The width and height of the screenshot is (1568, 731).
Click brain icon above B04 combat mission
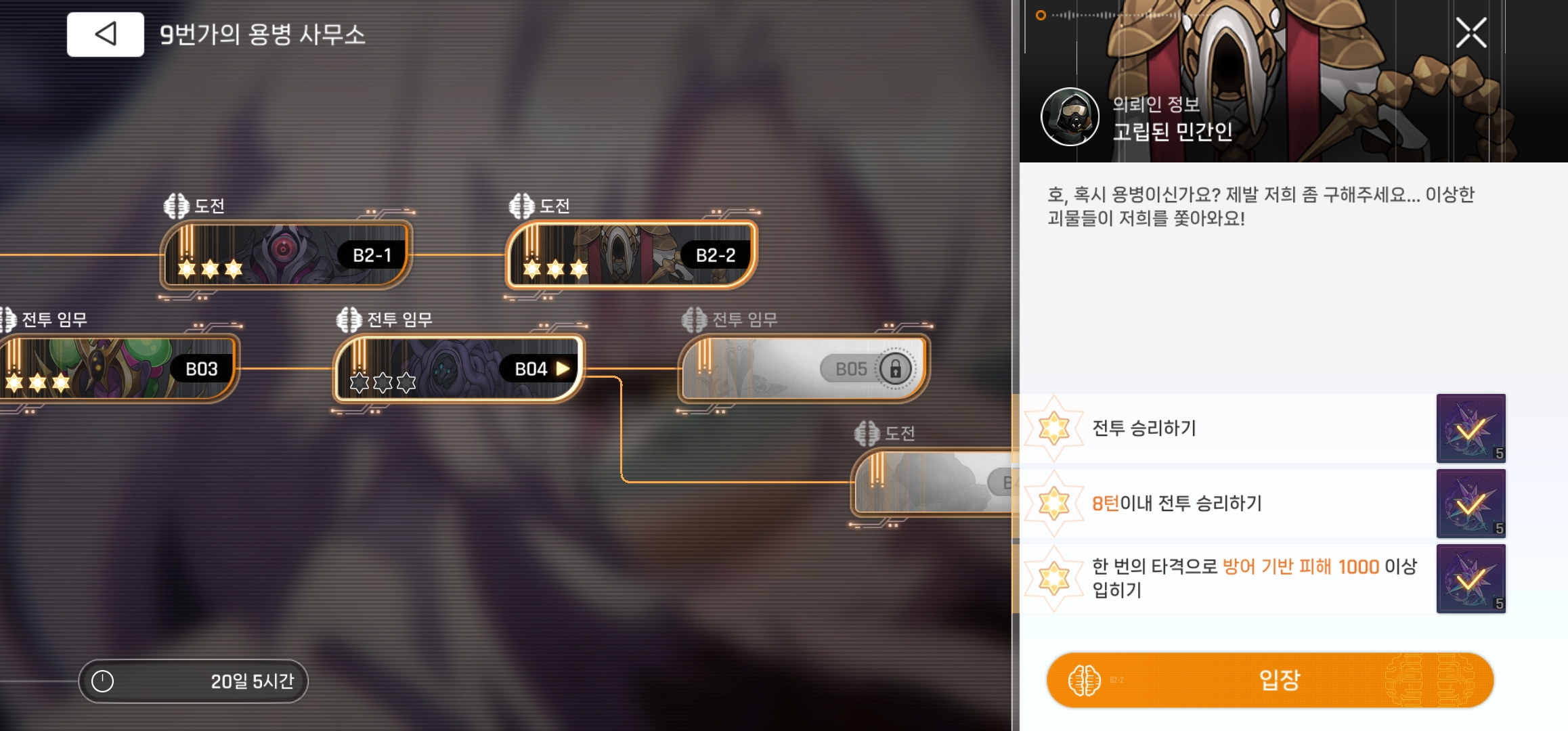[x=349, y=319]
